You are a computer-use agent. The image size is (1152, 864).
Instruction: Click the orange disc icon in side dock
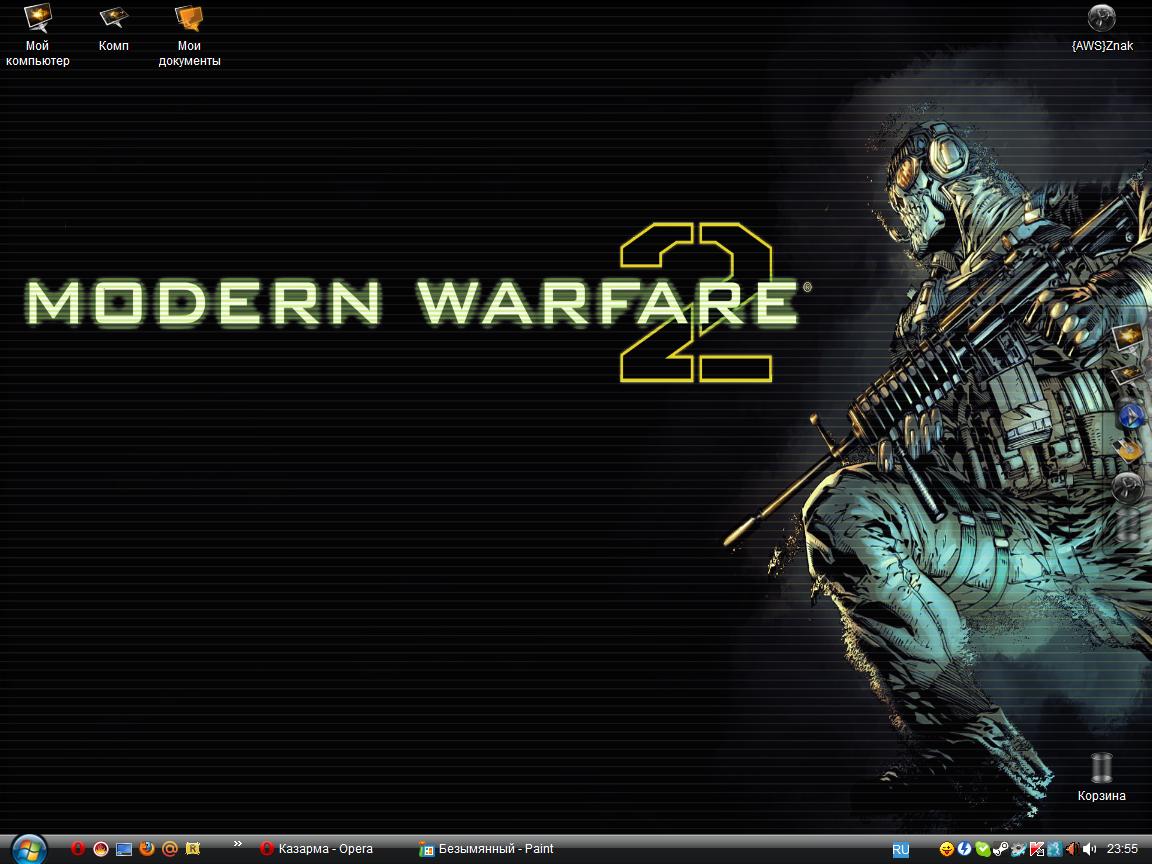[1128, 450]
